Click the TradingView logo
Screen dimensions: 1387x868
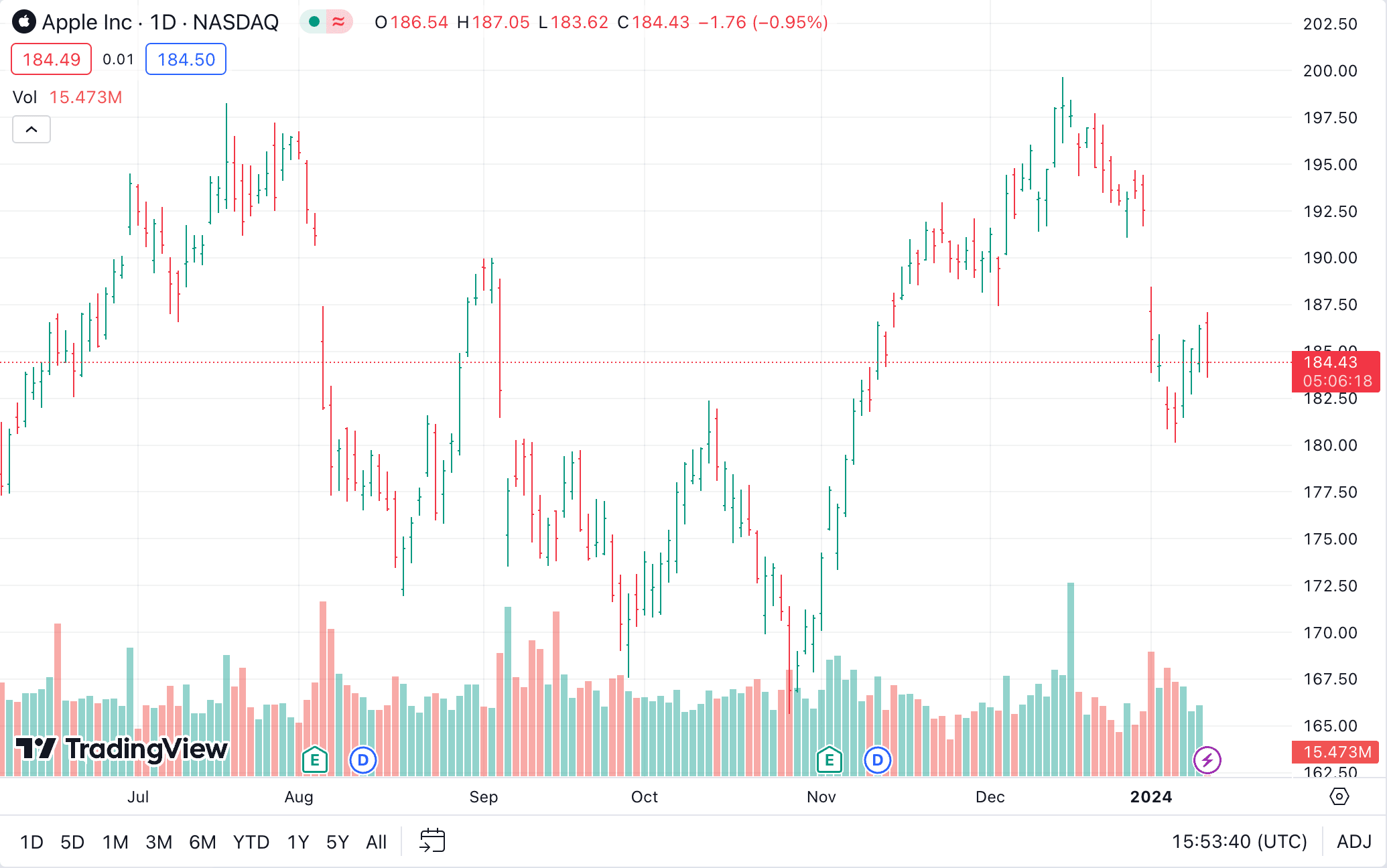[122, 749]
